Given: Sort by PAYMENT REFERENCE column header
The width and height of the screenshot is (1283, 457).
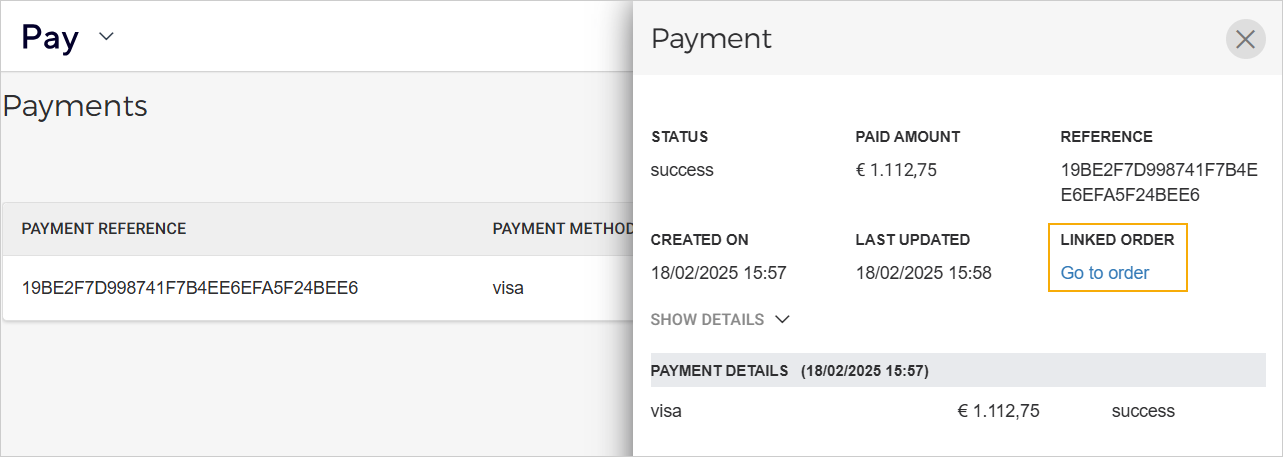Looking at the screenshot, I should (x=104, y=229).
